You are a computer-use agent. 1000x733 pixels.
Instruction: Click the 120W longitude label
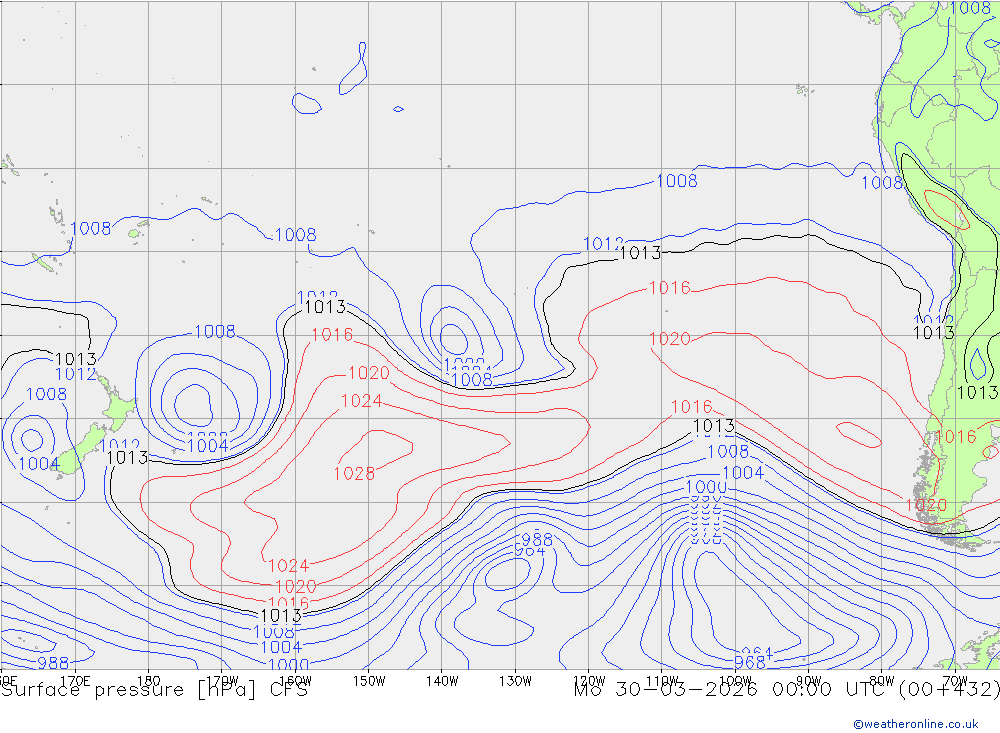tap(589, 681)
